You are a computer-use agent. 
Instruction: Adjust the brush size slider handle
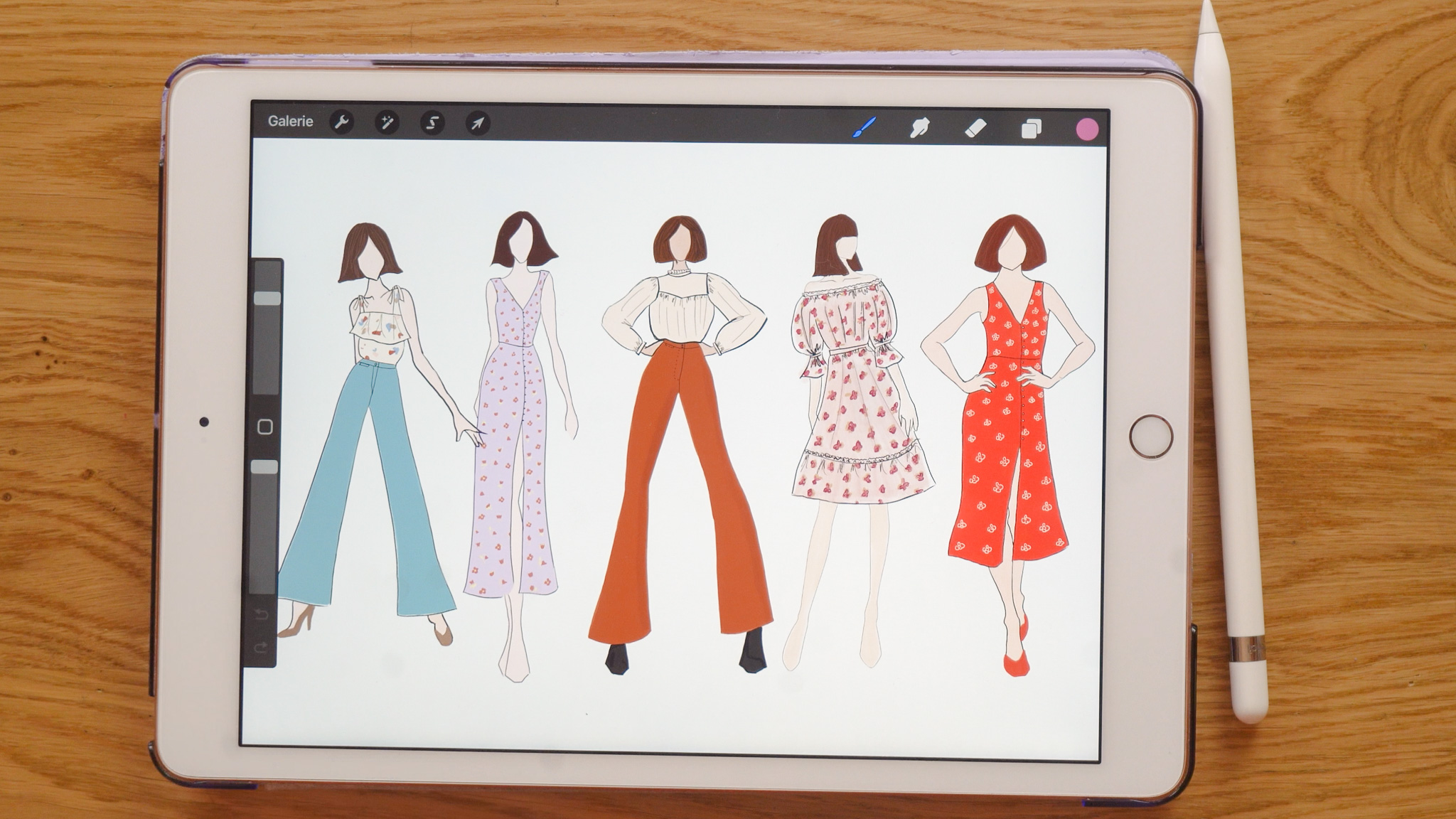tap(267, 298)
